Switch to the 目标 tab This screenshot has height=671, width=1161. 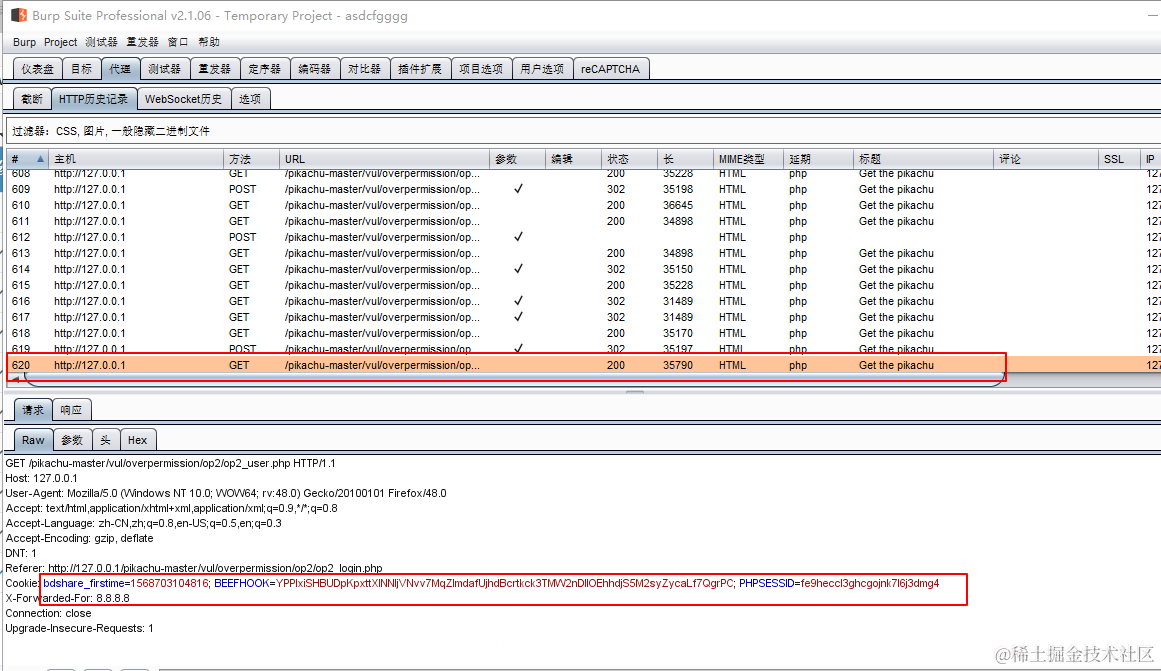pyautogui.click(x=81, y=69)
